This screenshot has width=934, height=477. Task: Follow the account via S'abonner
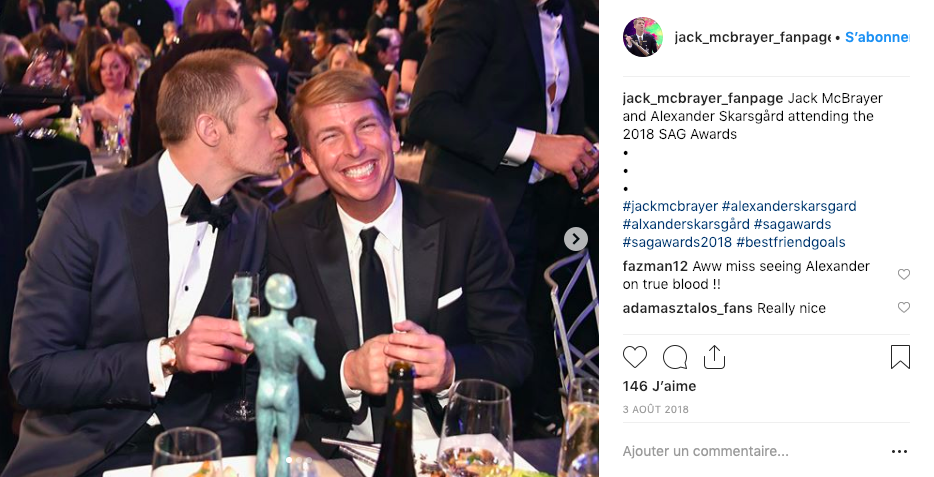click(877, 38)
